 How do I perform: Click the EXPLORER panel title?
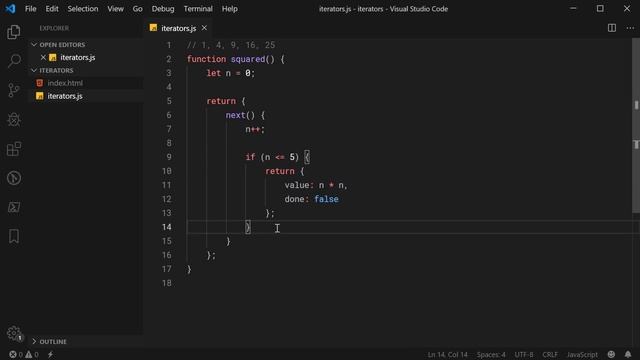coord(54,28)
